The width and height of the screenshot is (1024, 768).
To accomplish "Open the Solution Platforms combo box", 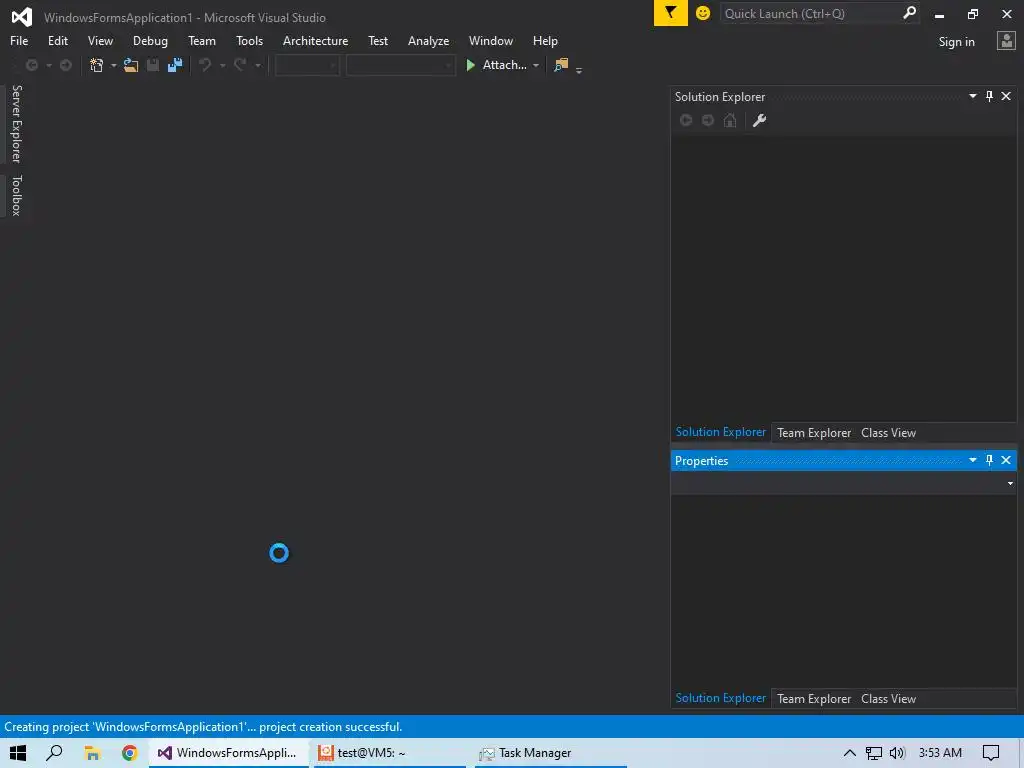I will 400,65.
